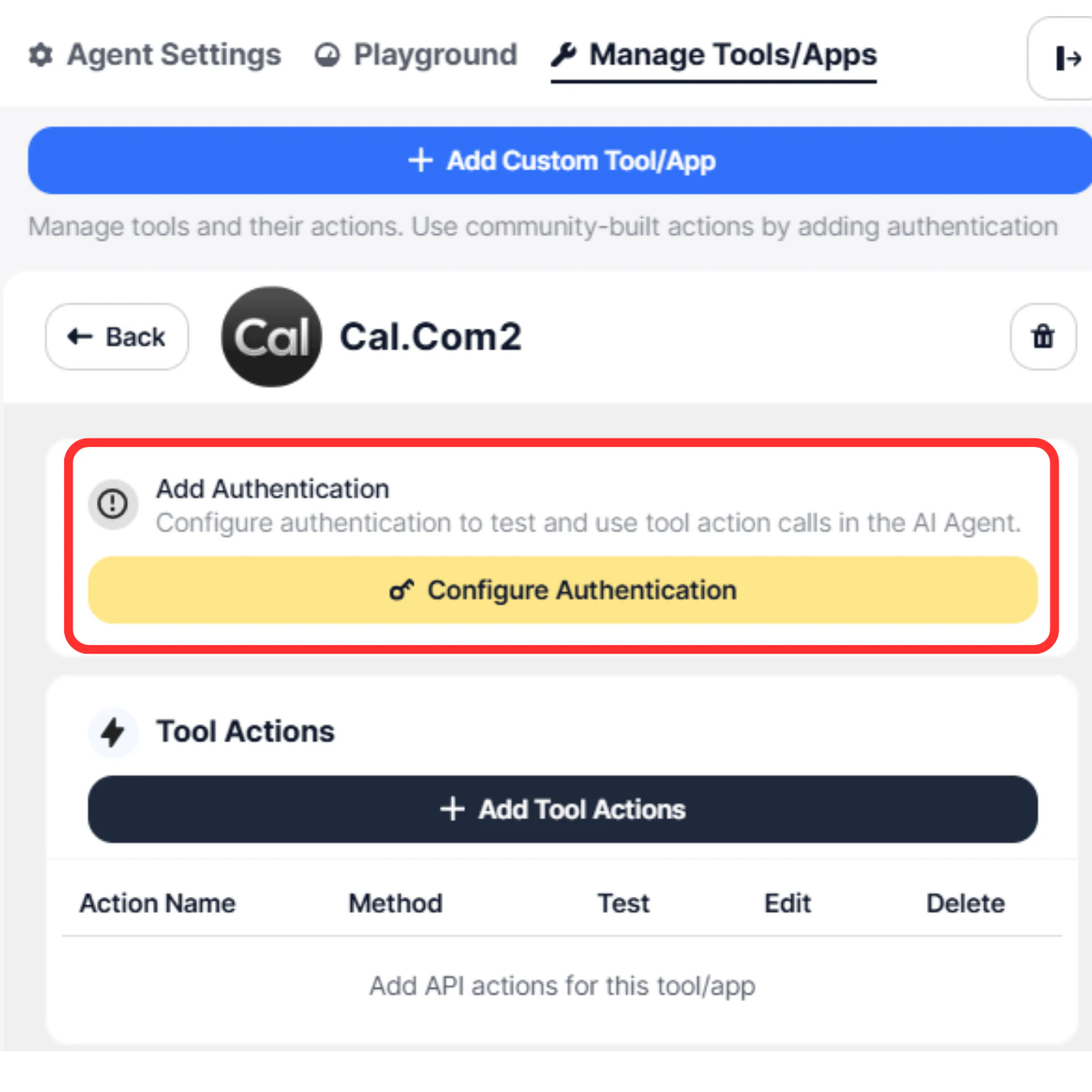This screenshot has height=1092, width=1092.
Task: Click the lightning icon beside Tool Actions
Action: 113,732
